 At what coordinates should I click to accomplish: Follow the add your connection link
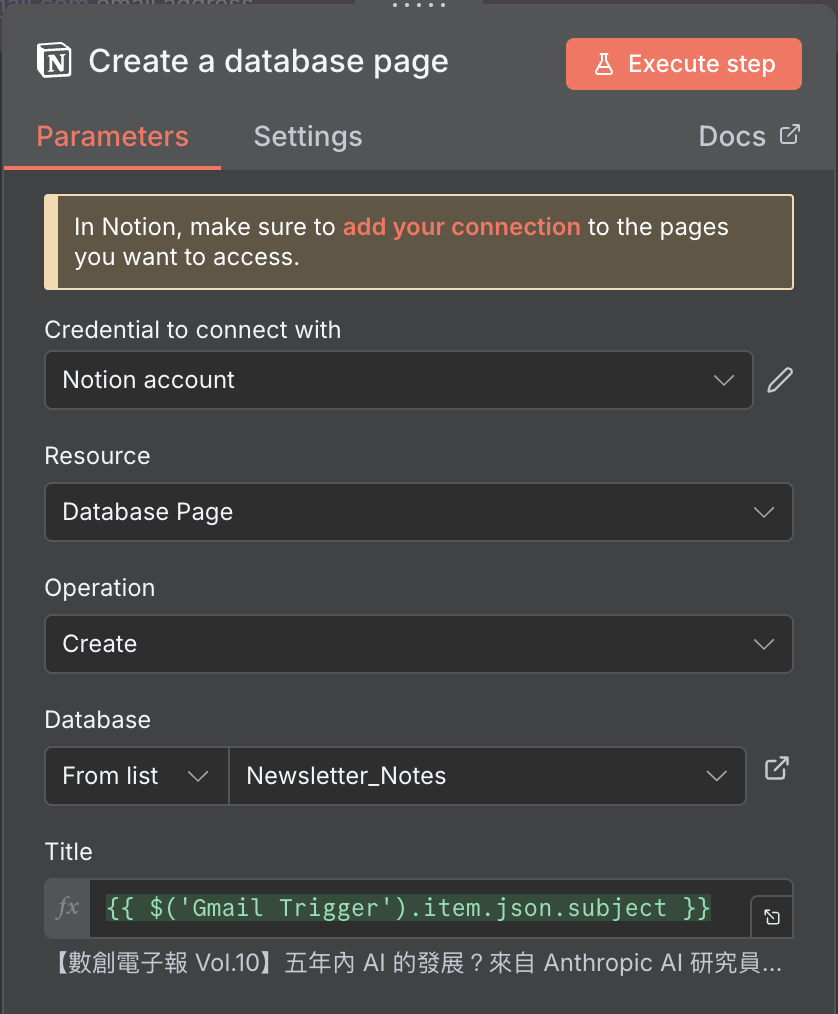click(x=461, y=227)
